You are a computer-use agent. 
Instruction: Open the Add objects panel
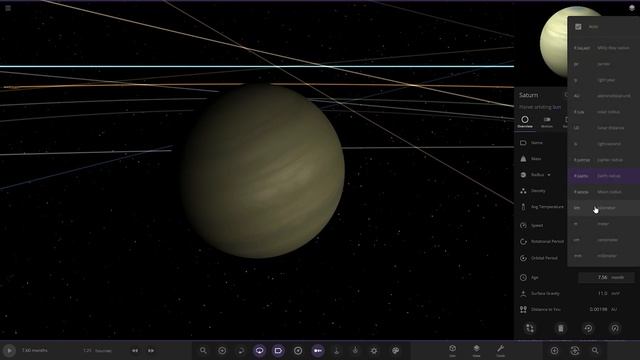pos(452,350)
